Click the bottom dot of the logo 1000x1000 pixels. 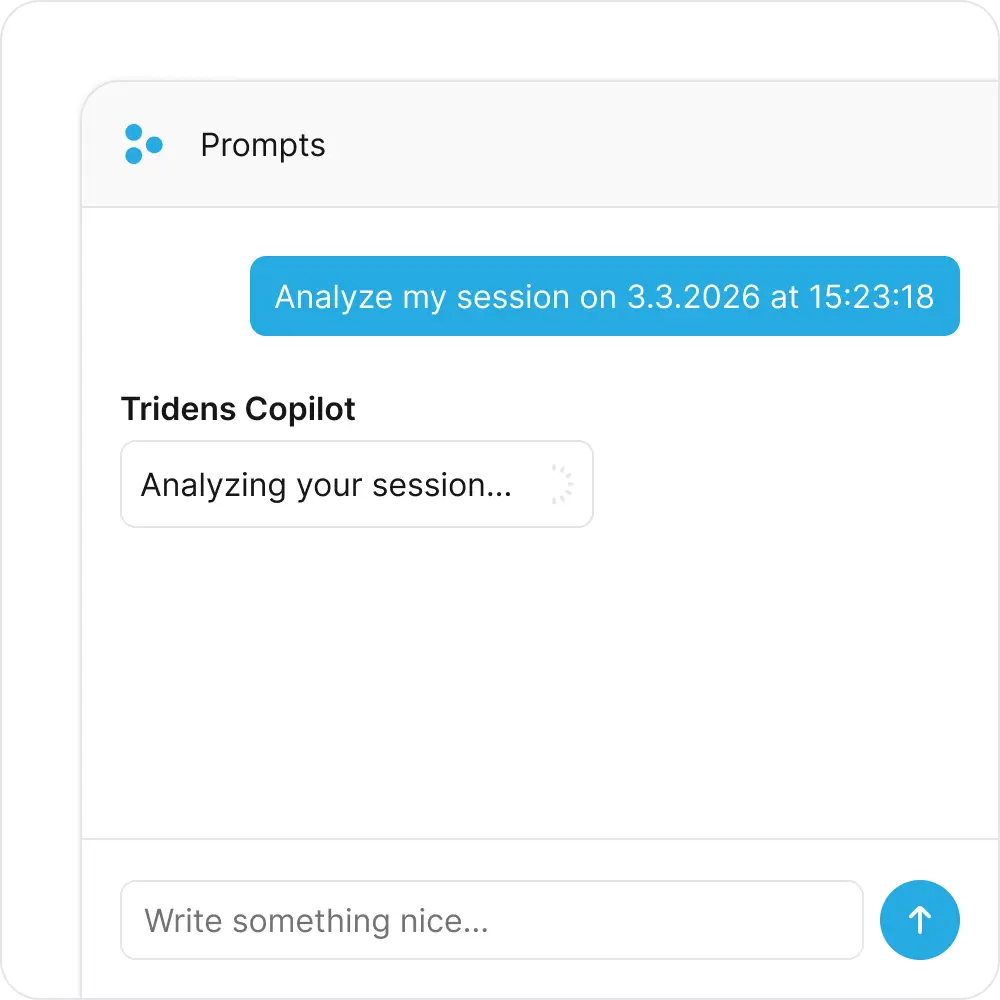pyautogui.click(x=133, y=156)
